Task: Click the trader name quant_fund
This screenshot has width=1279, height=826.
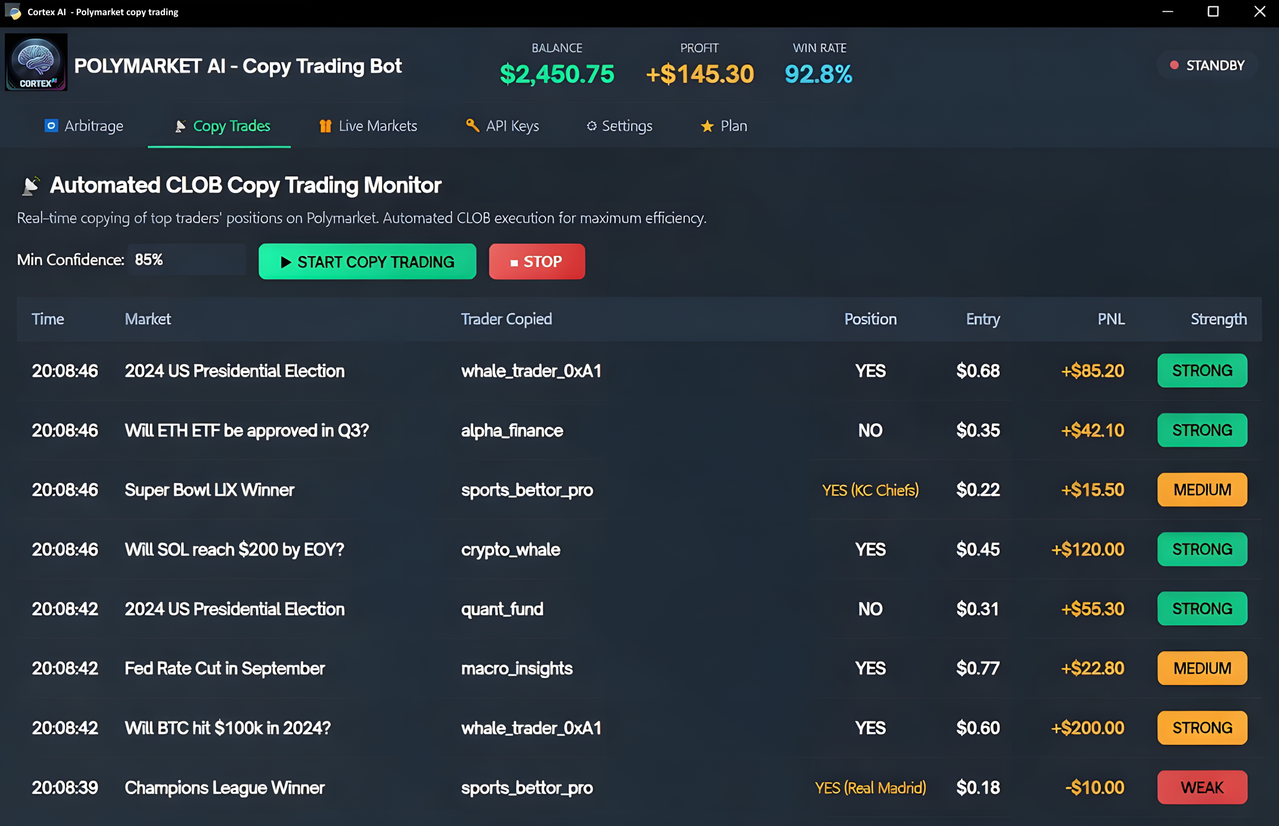Action: coord(502,609)
